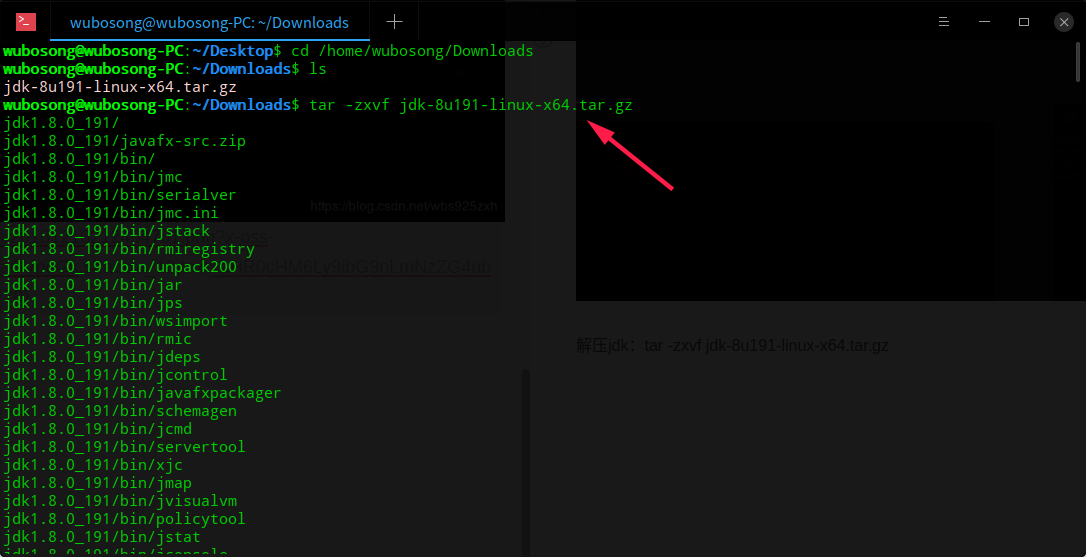
Task: Click the white 'jdk-8u191-linux-x64.tar.gz' ls output
Action: (x=120, y=87)
